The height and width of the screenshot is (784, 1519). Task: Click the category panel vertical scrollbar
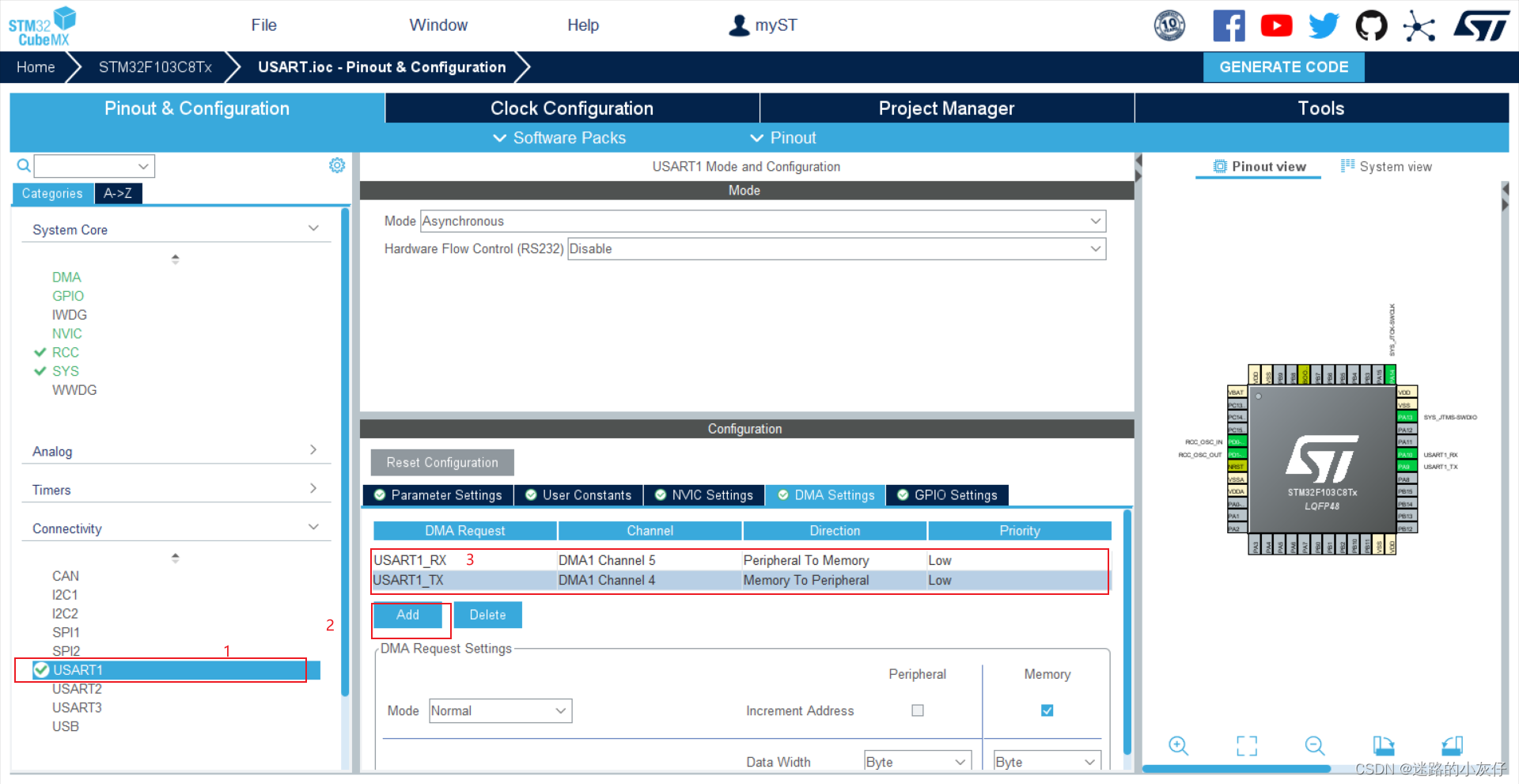(x=345, y=451)
